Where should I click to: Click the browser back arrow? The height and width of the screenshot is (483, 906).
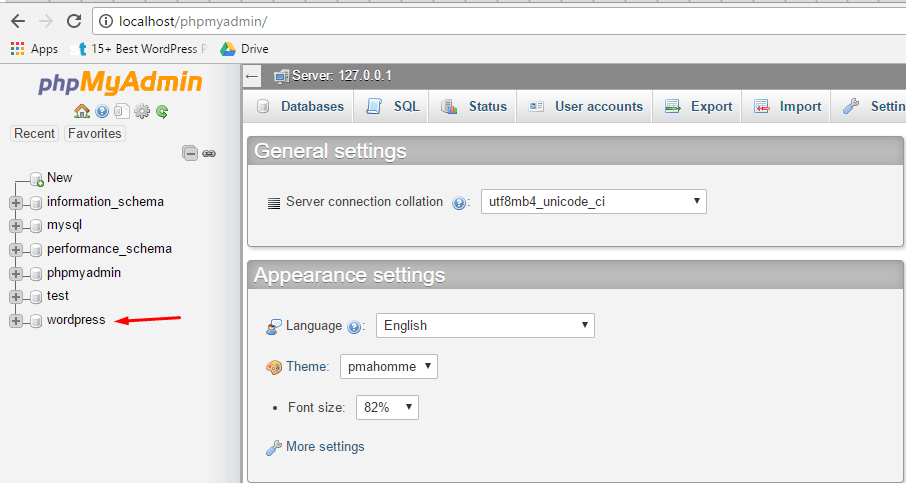(x=18, y=21)
